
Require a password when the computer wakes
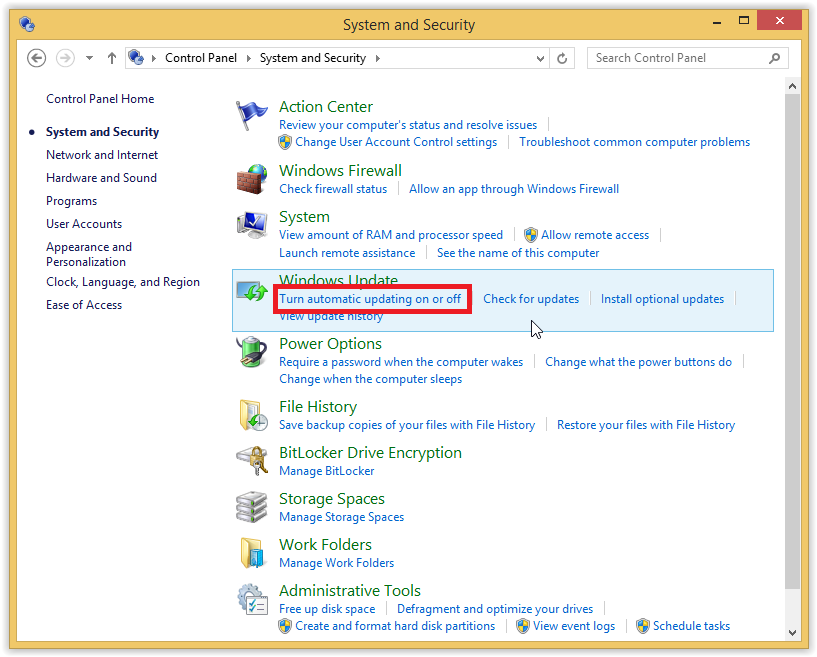[x=401, y=362]
